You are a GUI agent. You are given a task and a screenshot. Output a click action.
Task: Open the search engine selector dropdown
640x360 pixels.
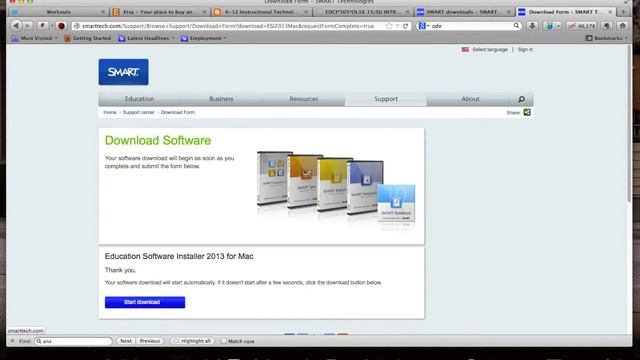coord(423,26)
